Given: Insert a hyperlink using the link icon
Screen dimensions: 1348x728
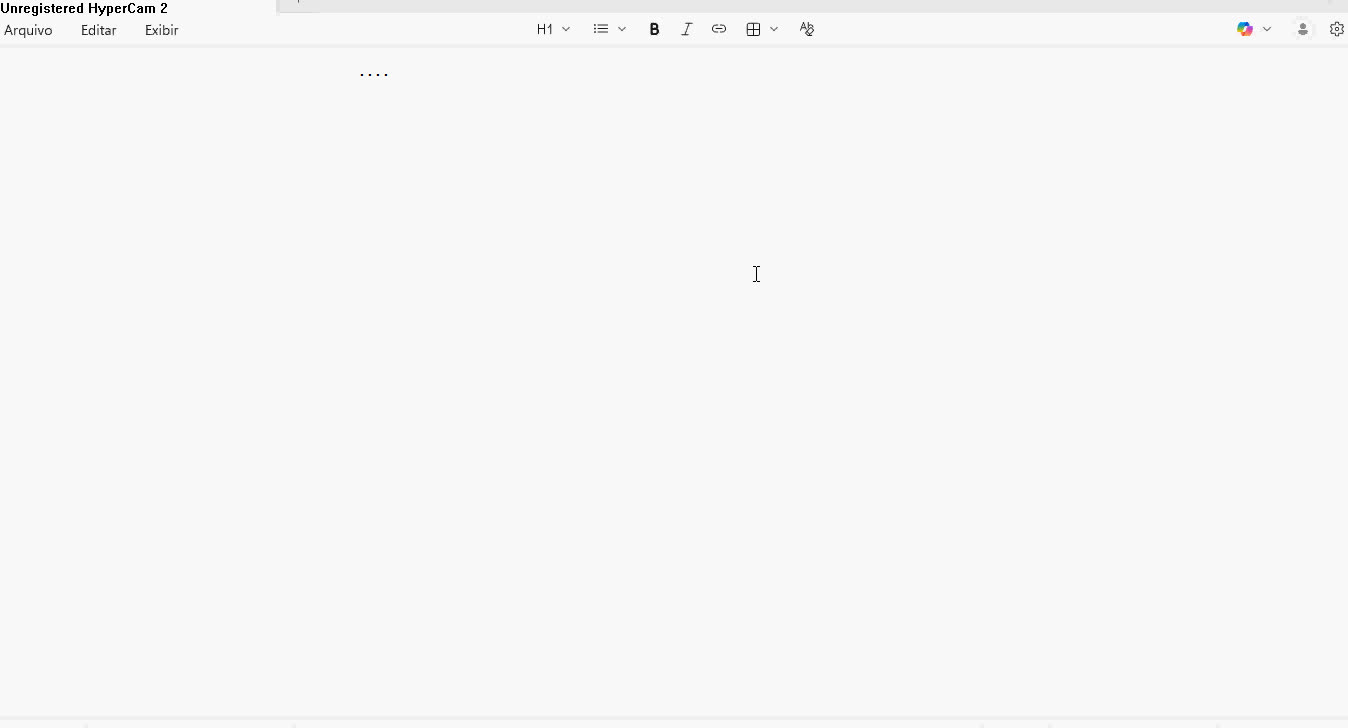Looking at the screenshot, I should (x=718, y=29).
